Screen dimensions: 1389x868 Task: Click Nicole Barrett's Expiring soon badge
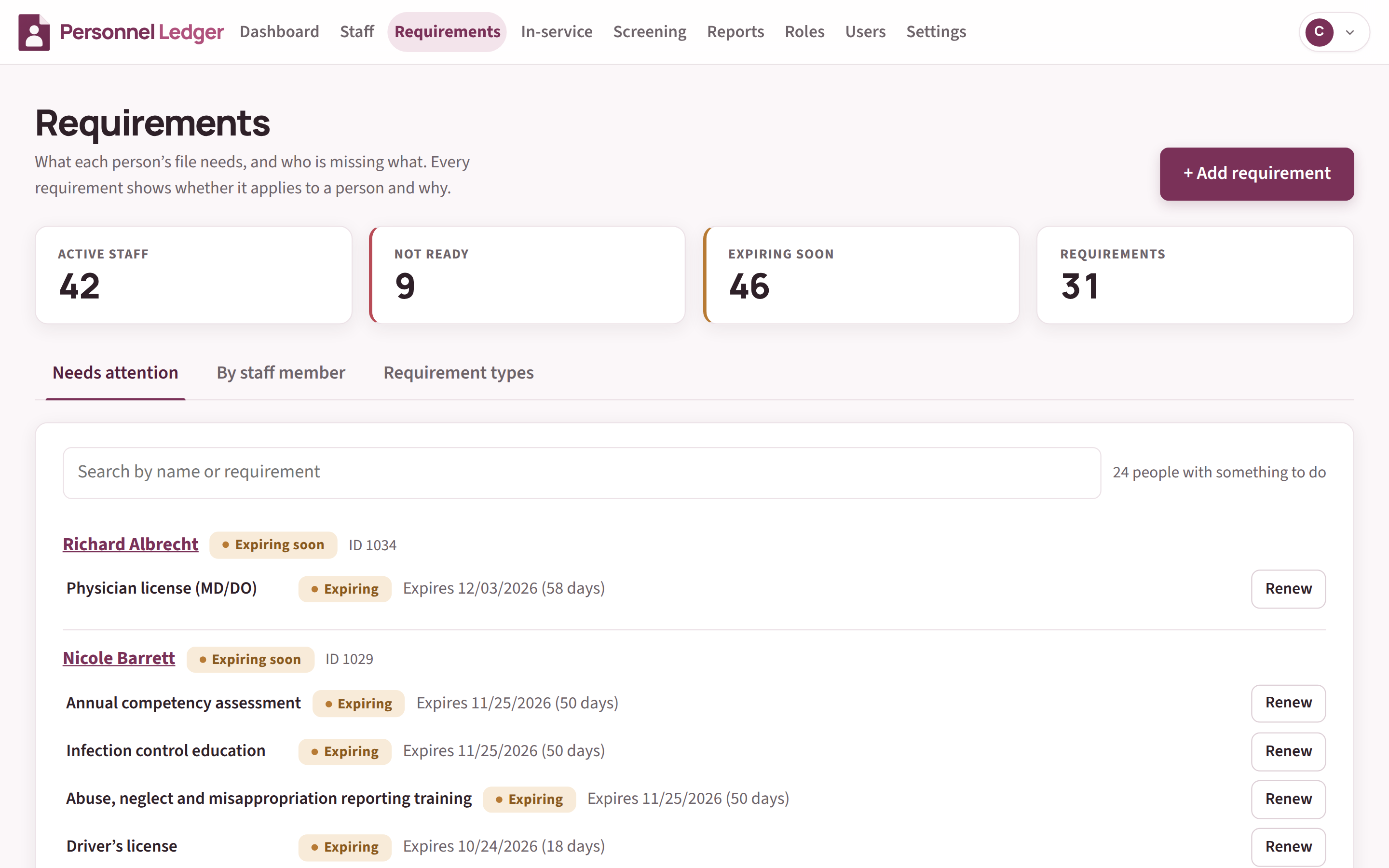(250, 660)
